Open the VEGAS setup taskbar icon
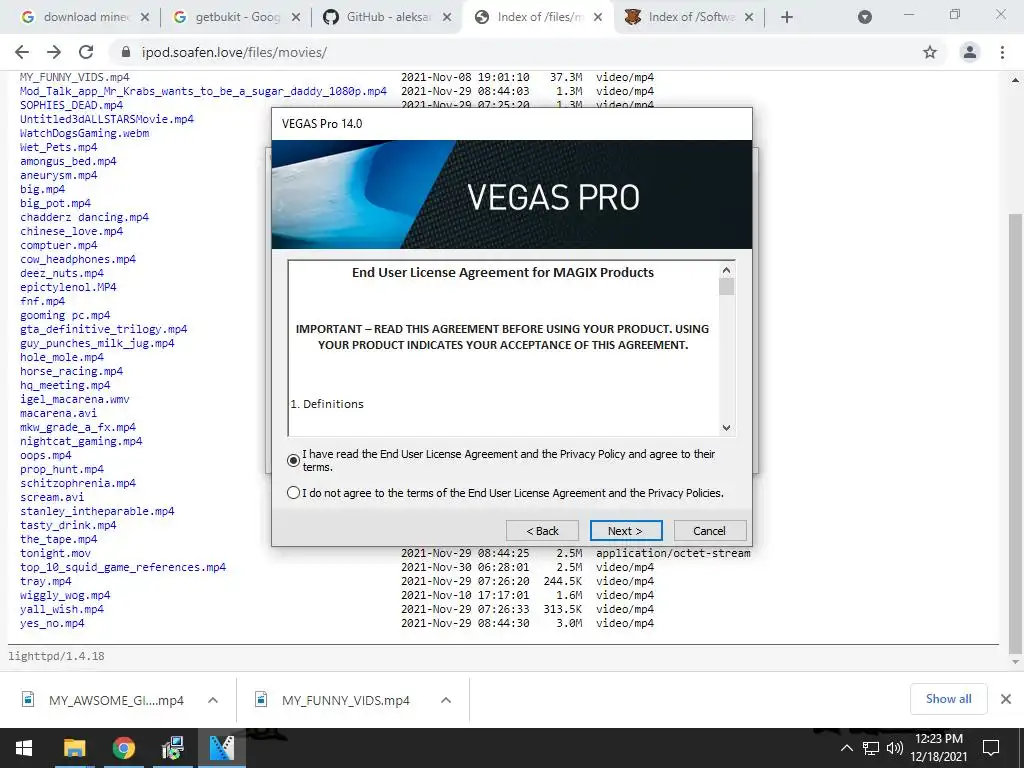 pos(222,748)
